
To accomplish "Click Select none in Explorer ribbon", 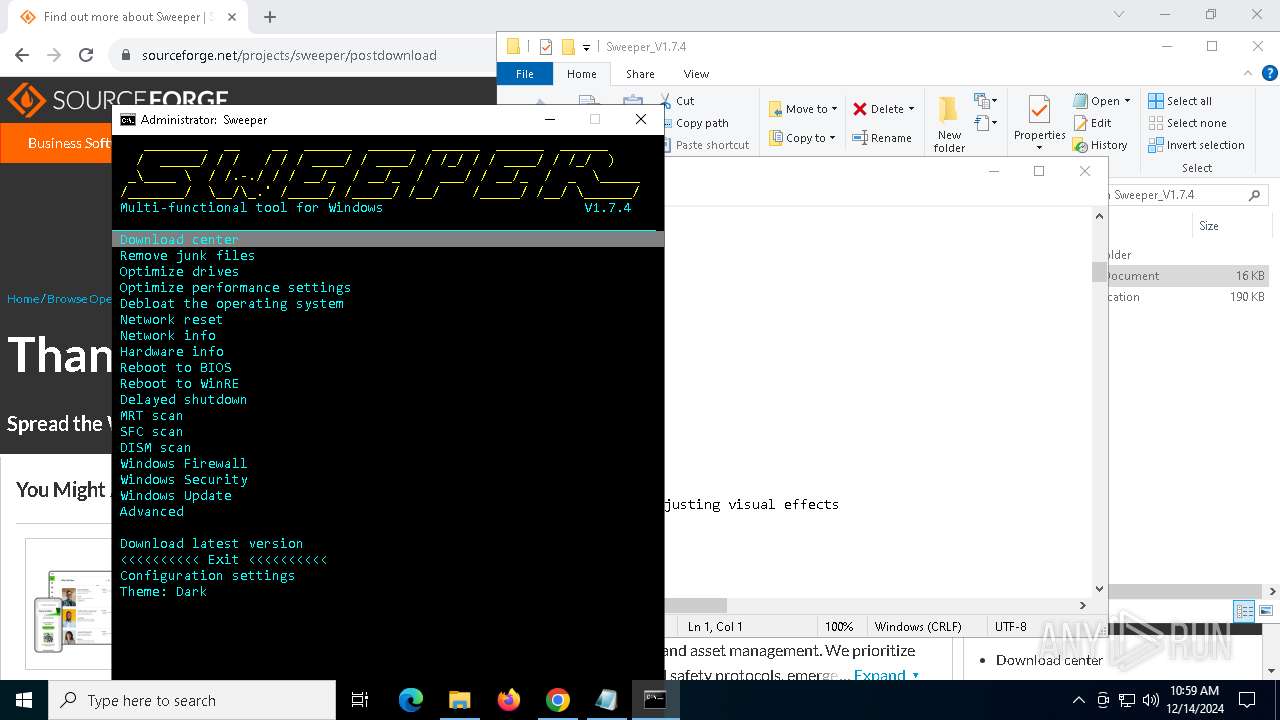I will pyautogui.click(x=1187, y=123).
